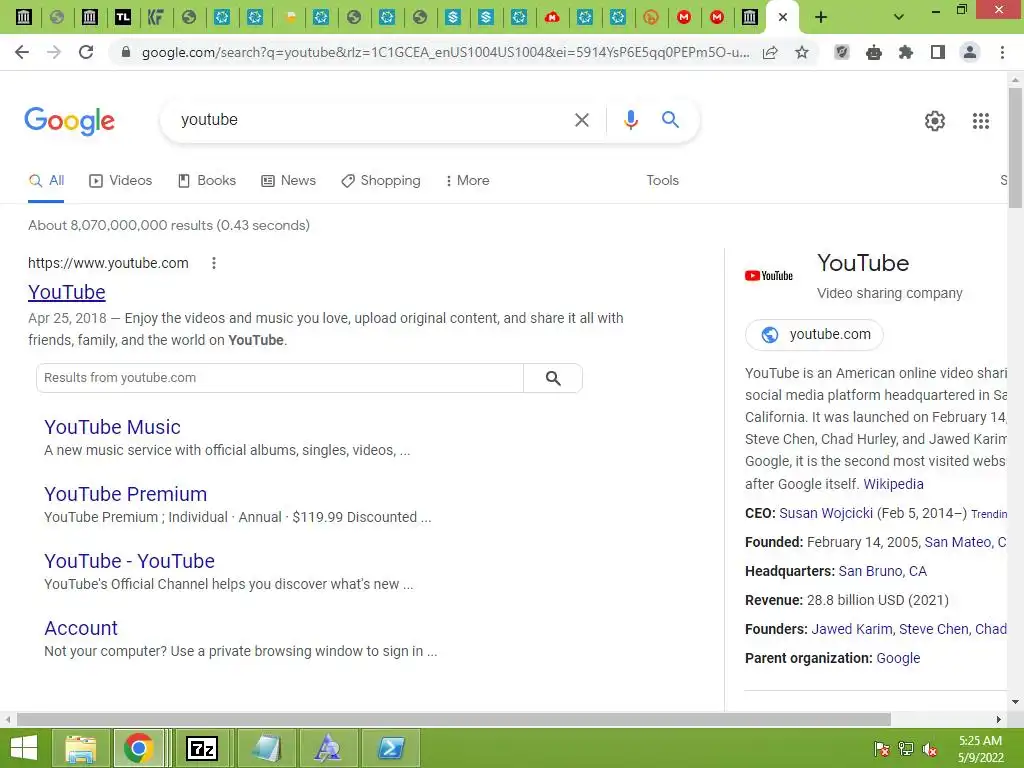Open the tab search dropdown chevron
This screenshot has height=768, width=1024.
[899, 17]
